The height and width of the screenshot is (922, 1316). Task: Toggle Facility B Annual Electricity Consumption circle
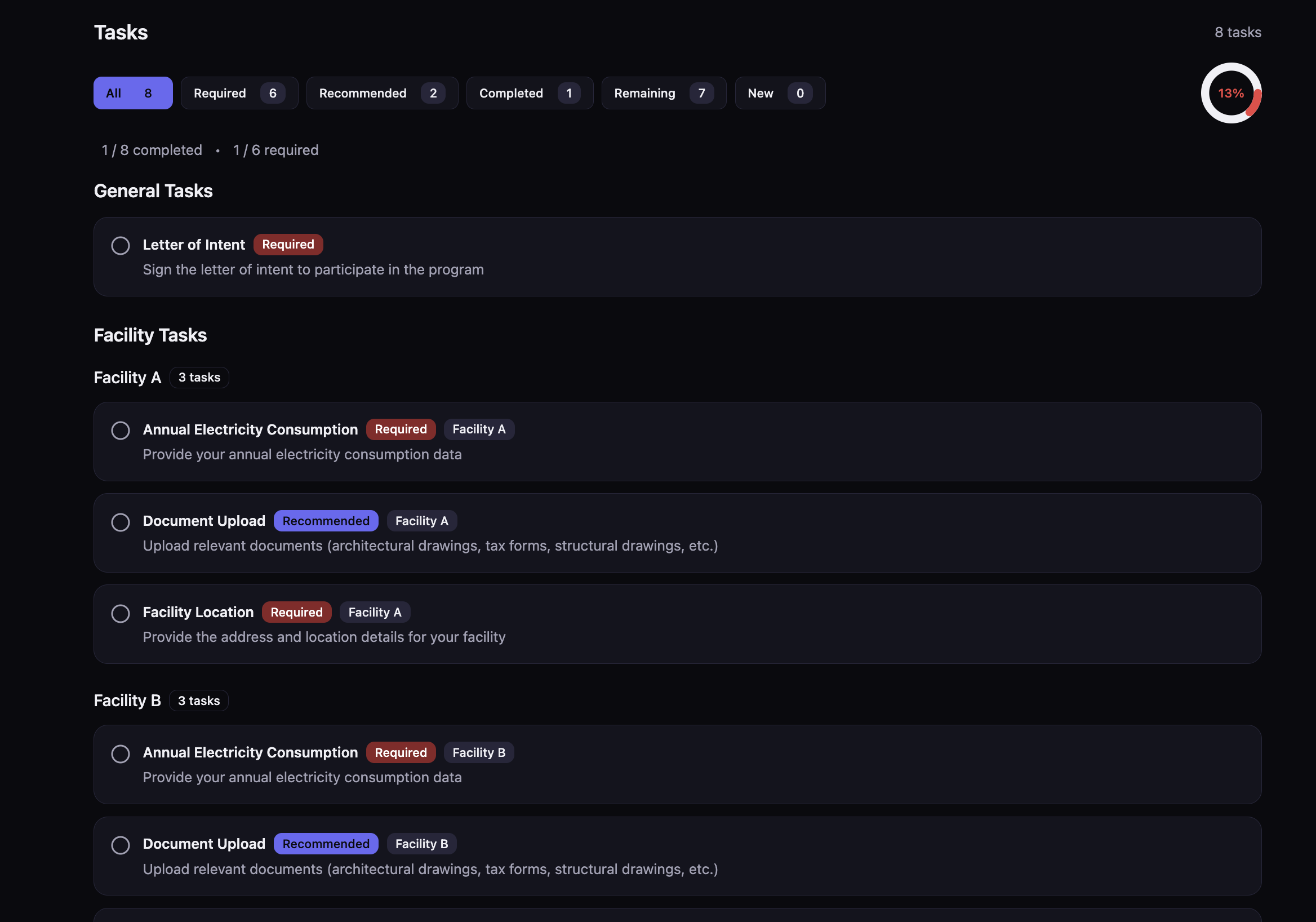(121, 753)
